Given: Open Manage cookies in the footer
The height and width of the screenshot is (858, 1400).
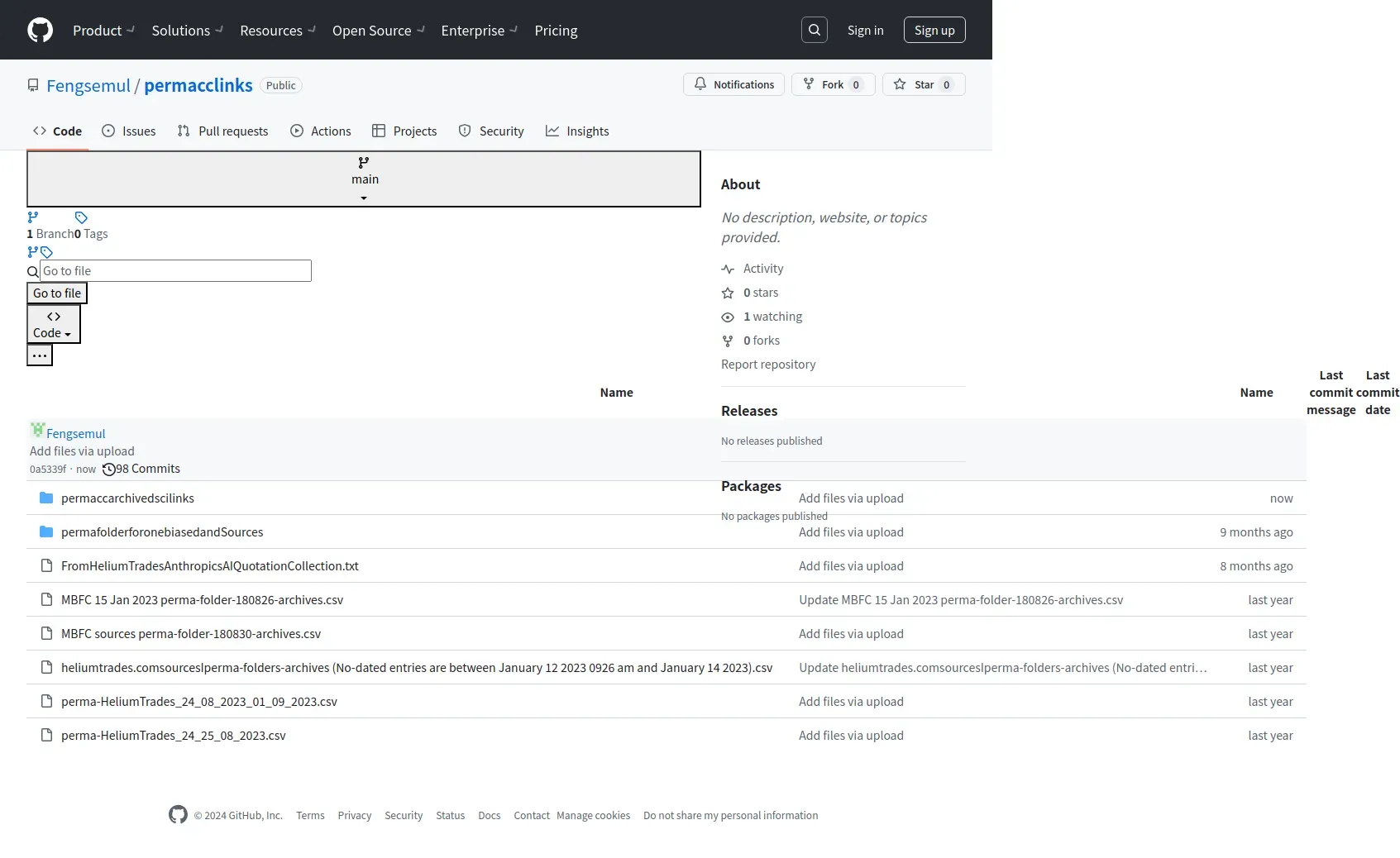Looking at the screenshot, I should coord(593,816).
